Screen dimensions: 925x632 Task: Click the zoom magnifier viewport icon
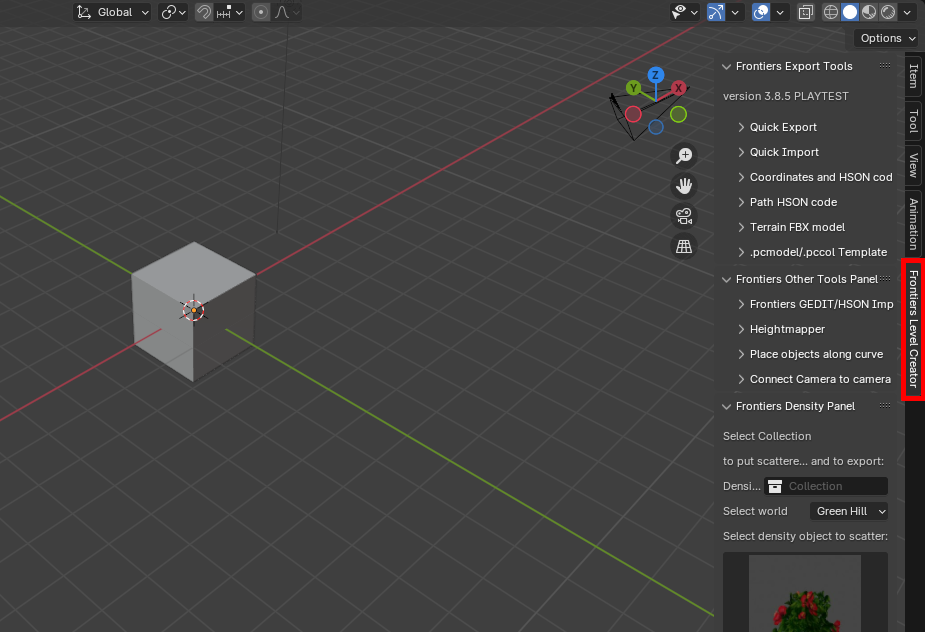[684, 156]
